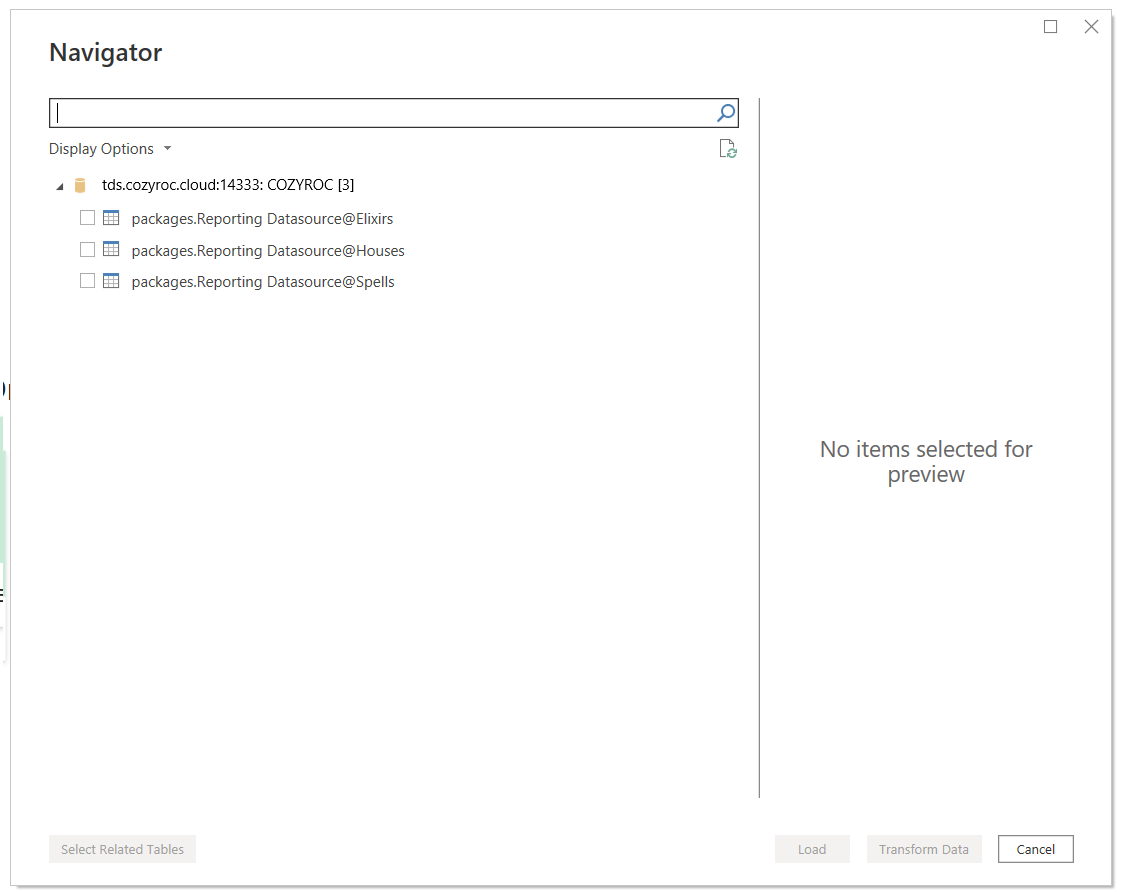The width and height of the screenshot is (1122, 892).
Task: Click the Elixirs table icon
Action: coord(111,218)
